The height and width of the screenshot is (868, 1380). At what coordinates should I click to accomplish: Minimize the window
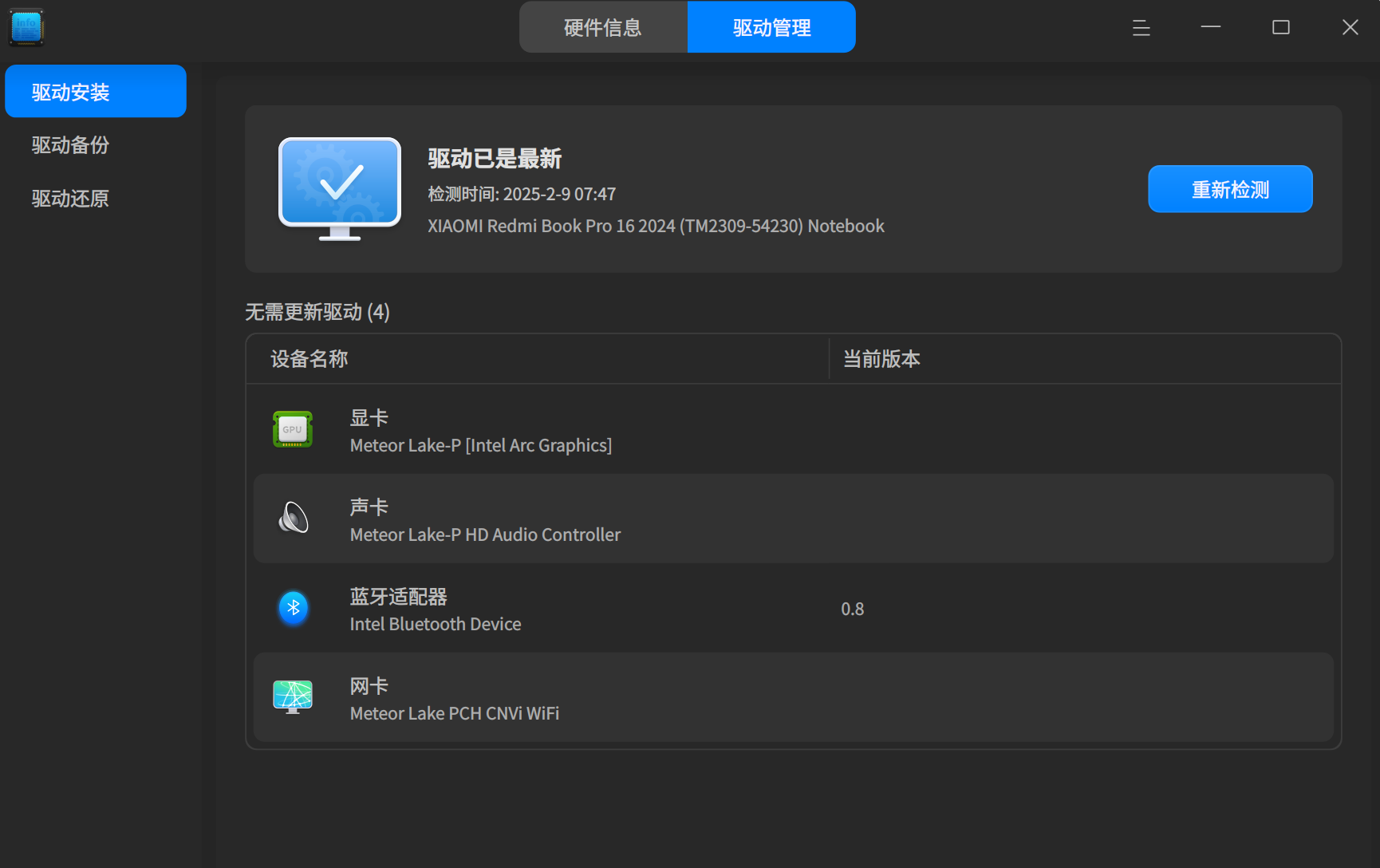click(x=1211, y=28)
